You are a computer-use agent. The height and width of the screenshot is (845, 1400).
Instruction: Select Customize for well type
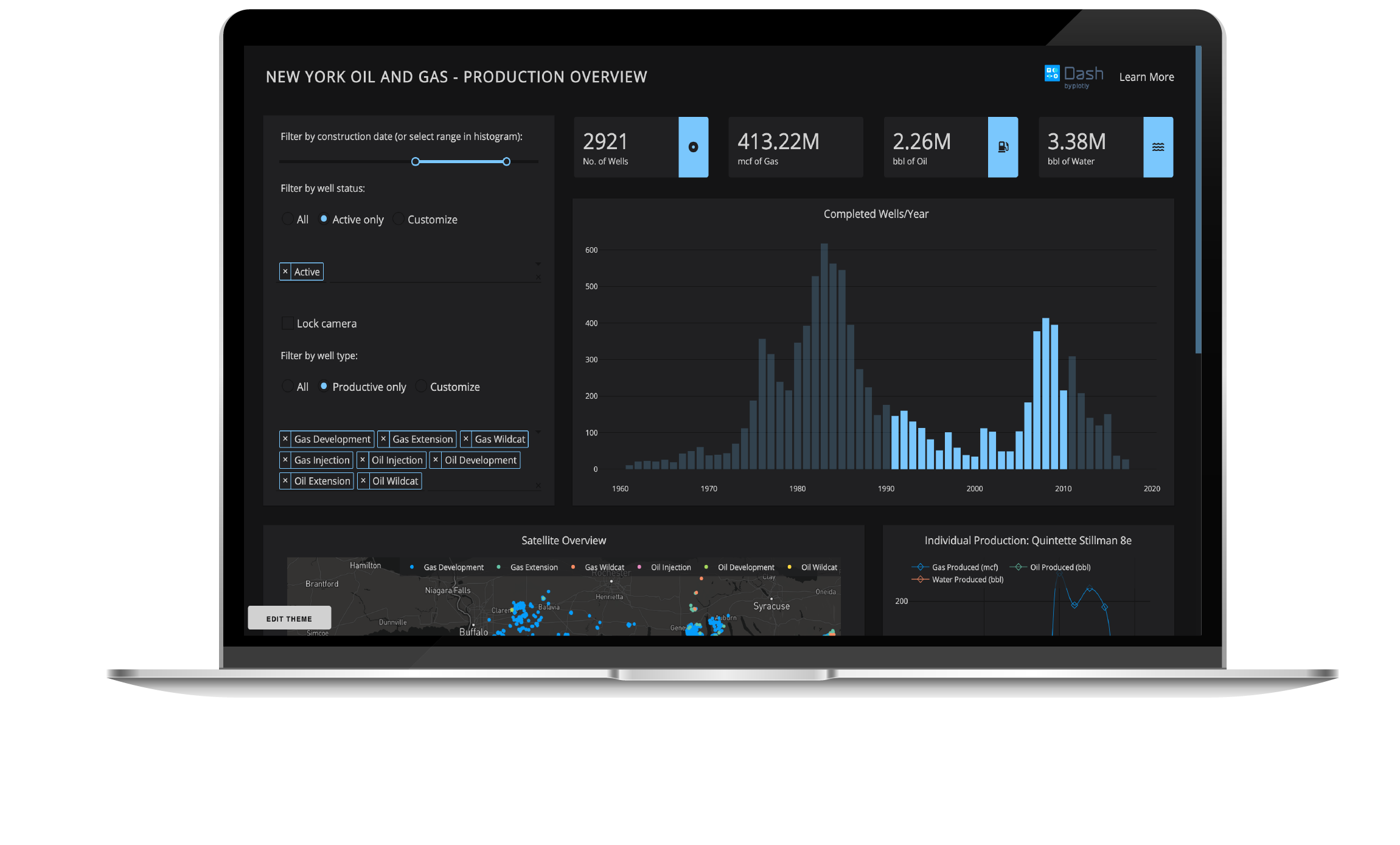pyautogui.click(x=421, y=387)
